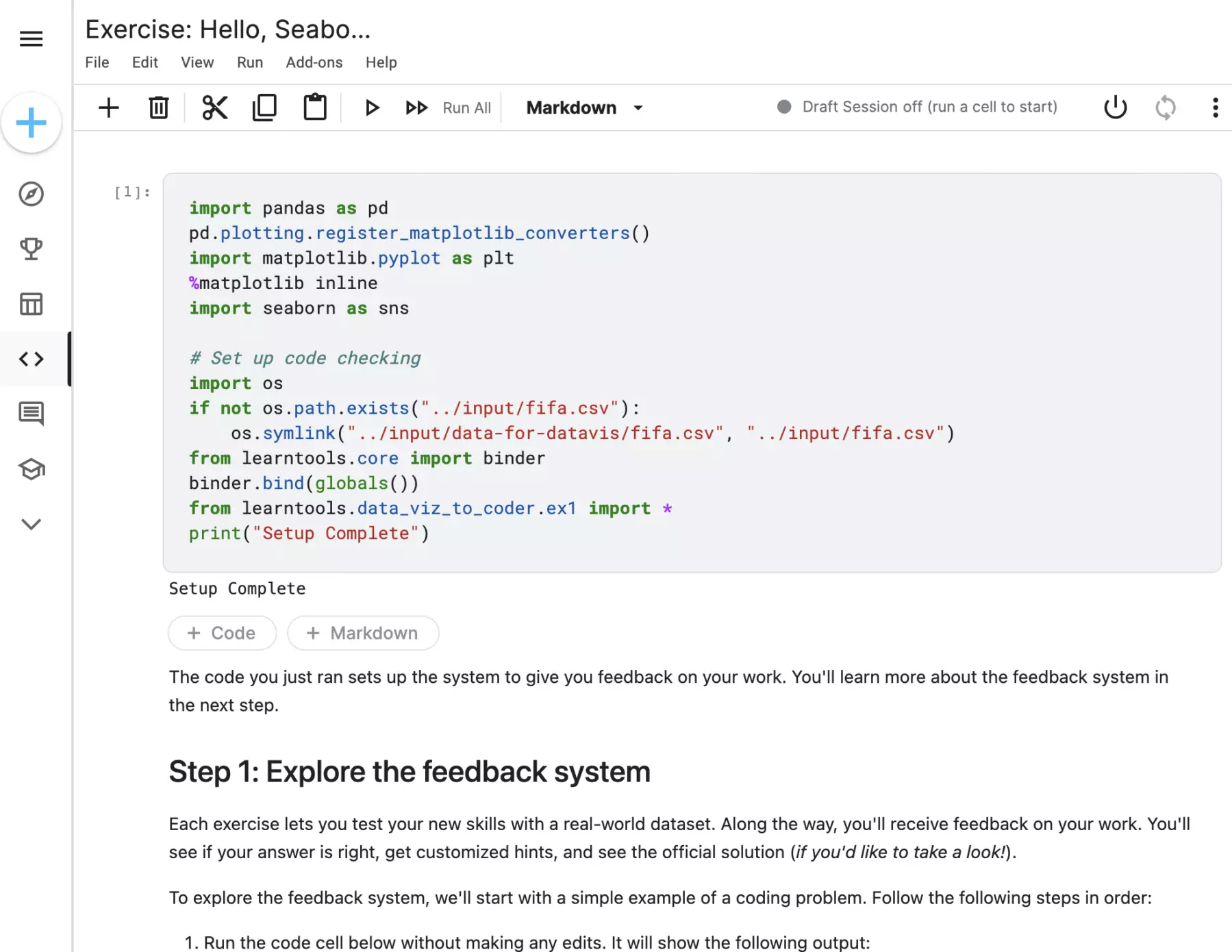Open Competitions trophy icon in sidebar
Screen dimensions: 1232x952
[x=32, y=249]
